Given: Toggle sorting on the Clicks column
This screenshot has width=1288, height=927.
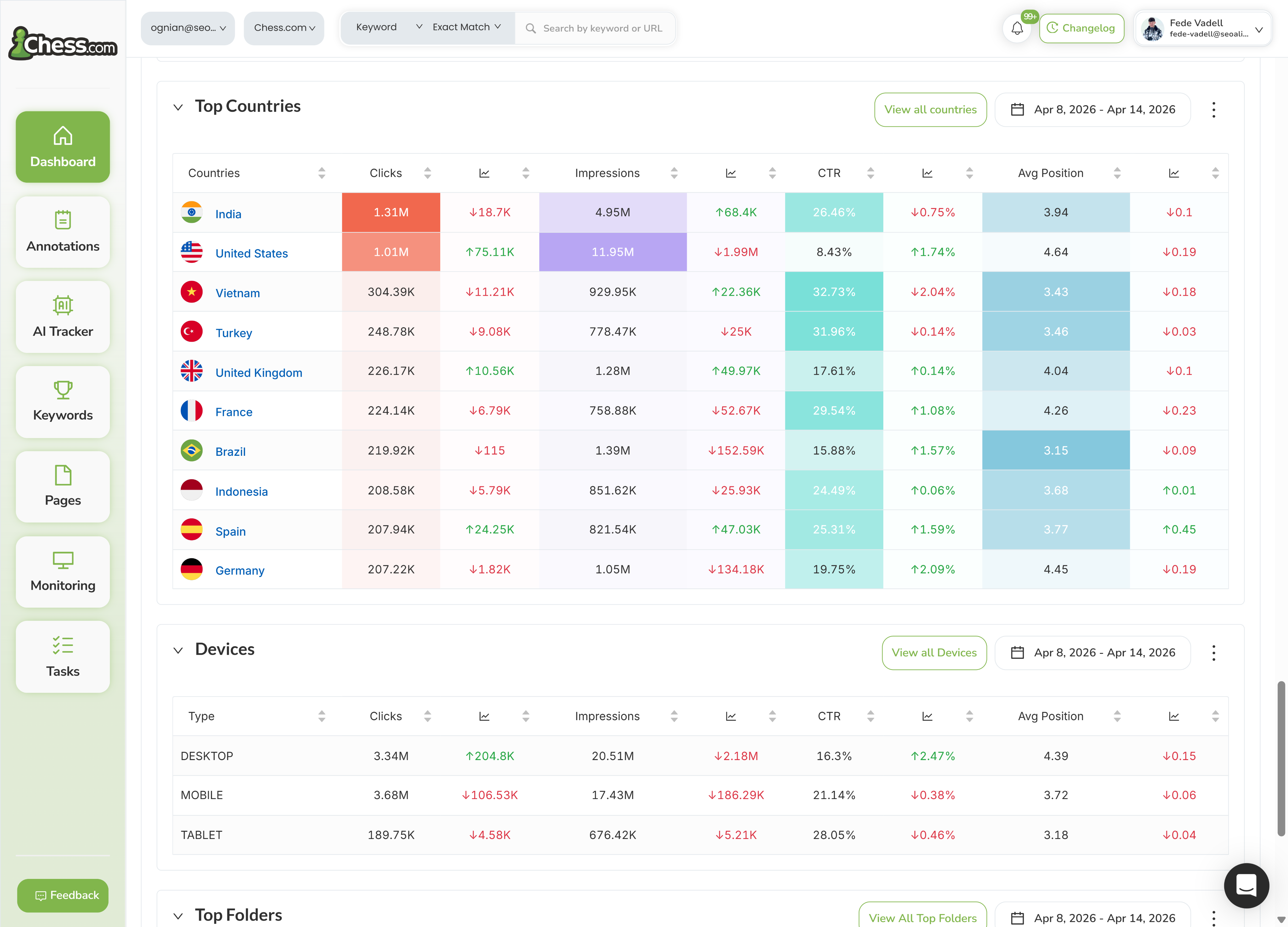Looking at the screenshot, I should tap(427, 173).
